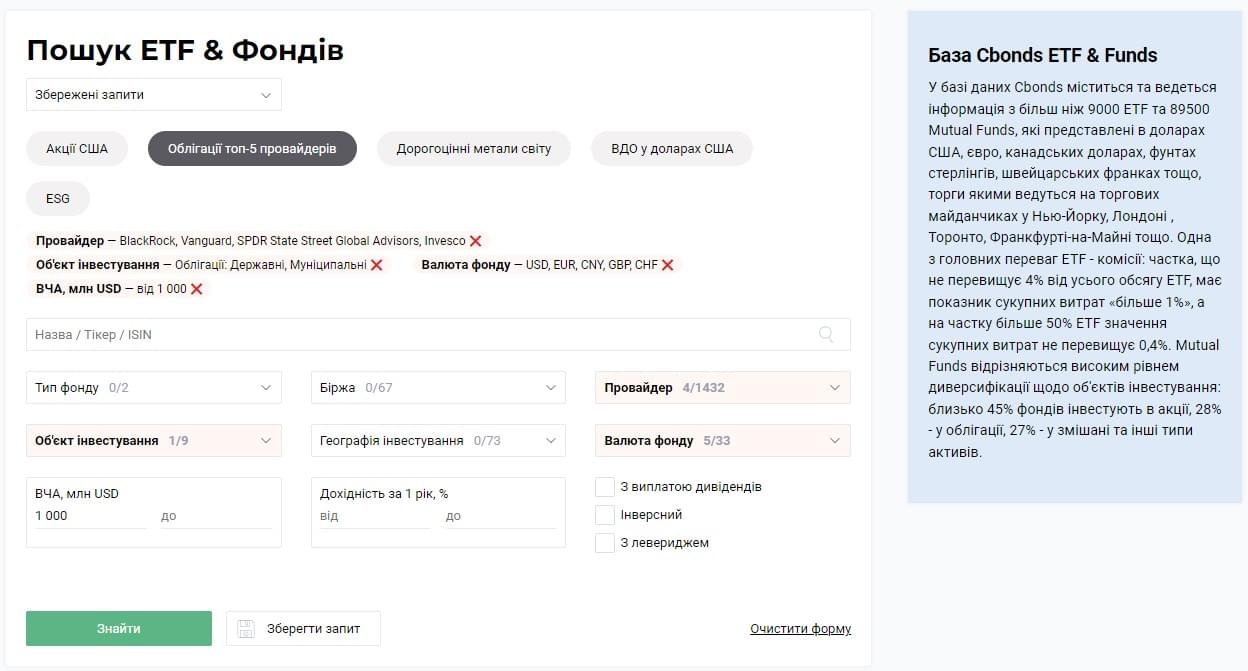Tick the Інверсний checkbox
The width and height of the screenshot is (1248, 671).
(605, 515)
